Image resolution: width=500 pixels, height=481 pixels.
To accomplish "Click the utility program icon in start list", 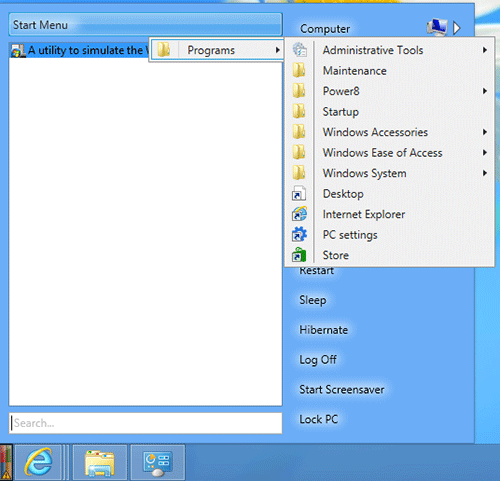I will [18, 51].
